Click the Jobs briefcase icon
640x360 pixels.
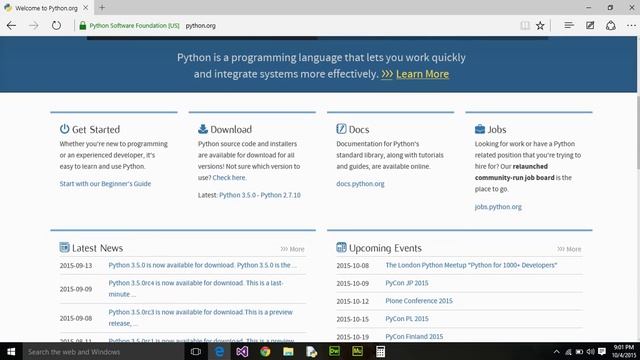[x=480, y=129]
